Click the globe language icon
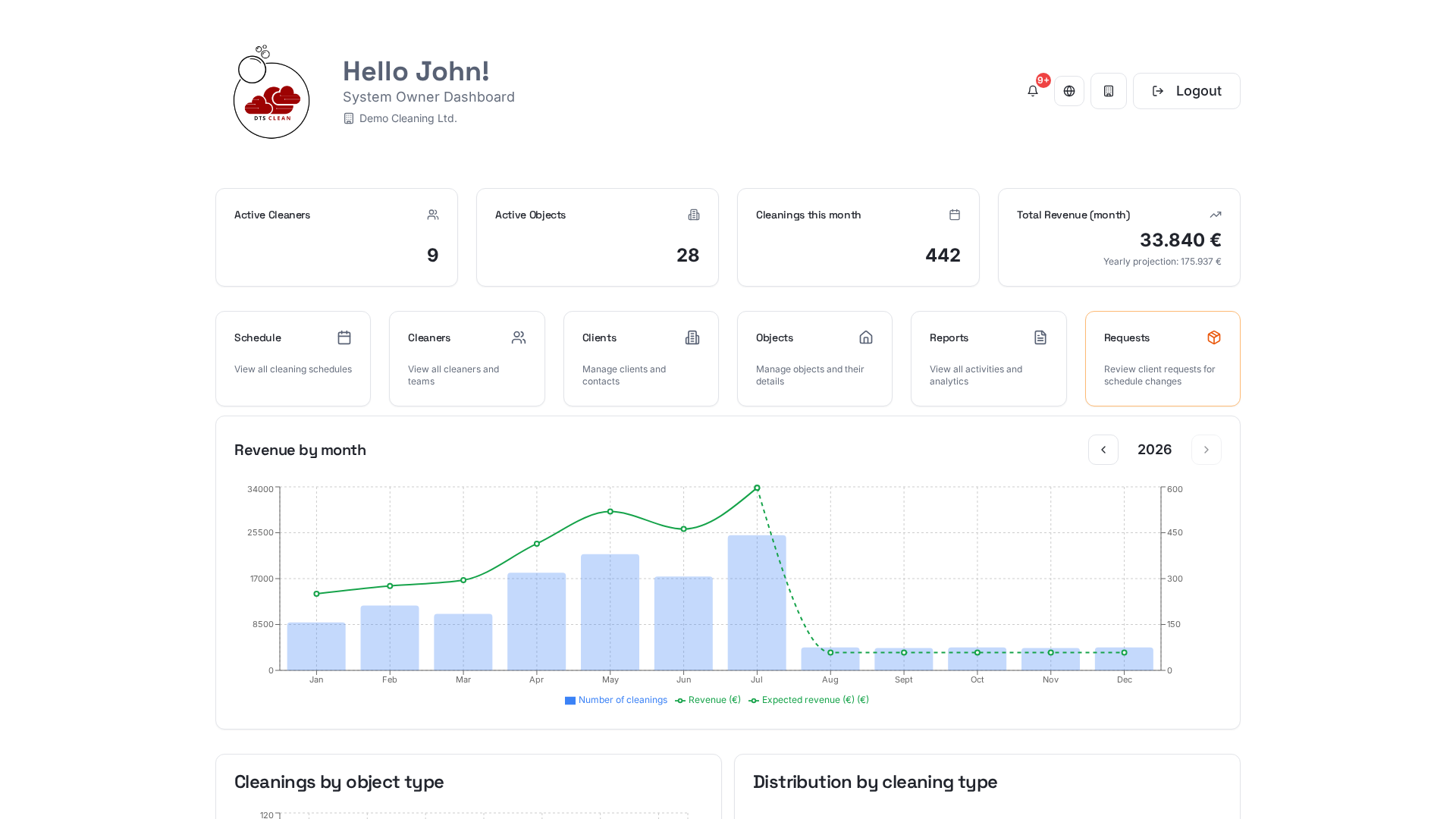The height and width of the screenshot is (819, 1456). (x=1069, y=91)
